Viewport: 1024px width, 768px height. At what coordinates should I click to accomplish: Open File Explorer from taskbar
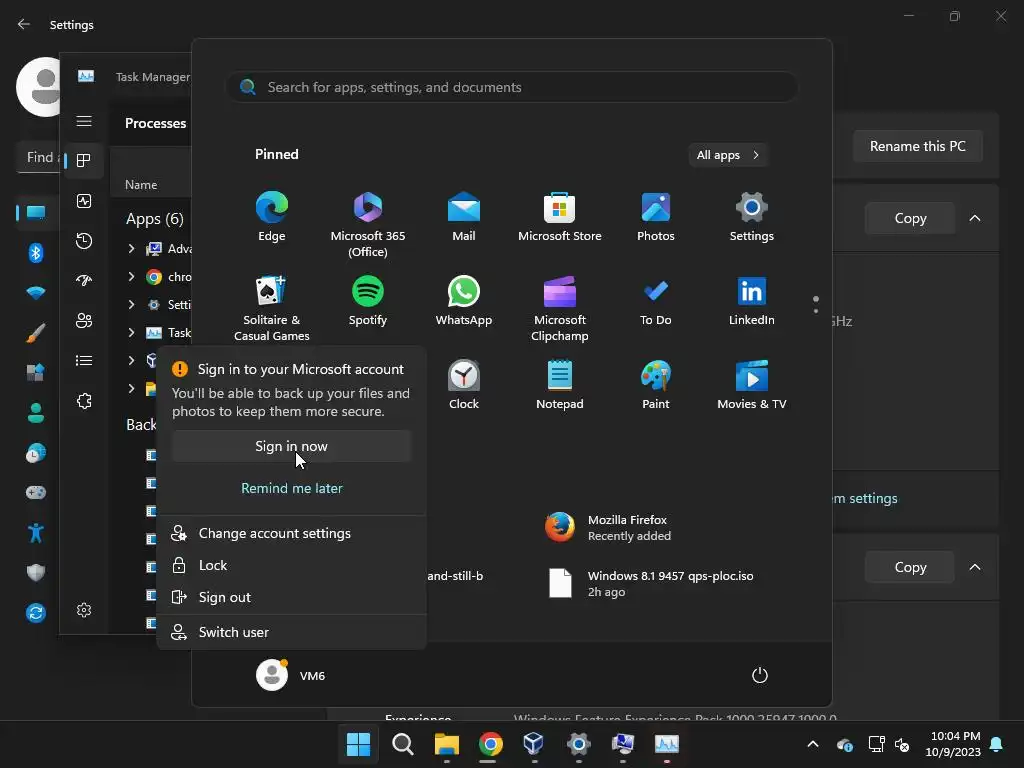point(447,744)
